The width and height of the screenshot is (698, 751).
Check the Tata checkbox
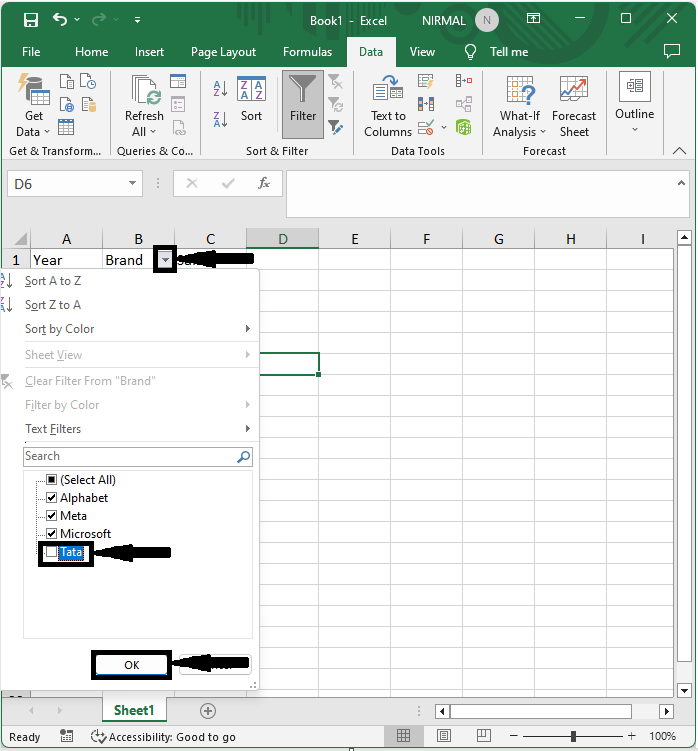(x=51, y=552)
